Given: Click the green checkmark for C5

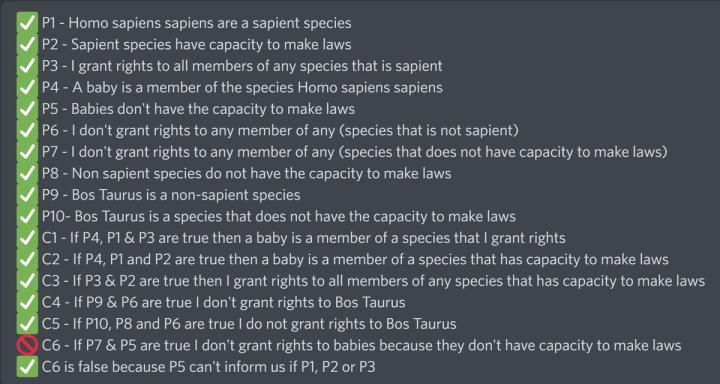Looking at the screenshot, I should 27,324.
